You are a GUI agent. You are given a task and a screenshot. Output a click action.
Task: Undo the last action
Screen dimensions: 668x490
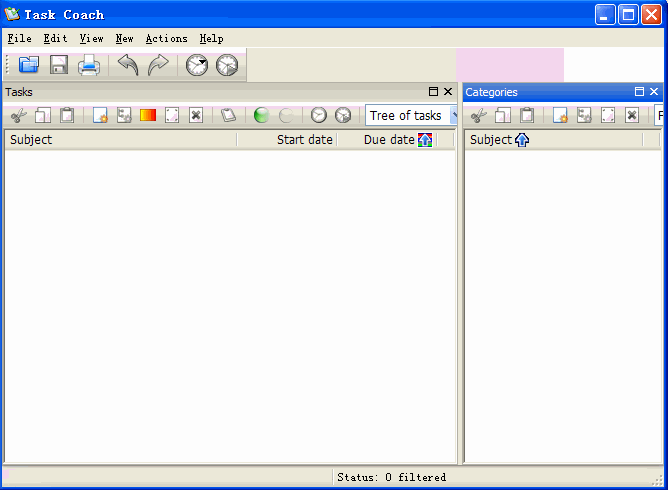pyautogui.click(x=128, y=65)
